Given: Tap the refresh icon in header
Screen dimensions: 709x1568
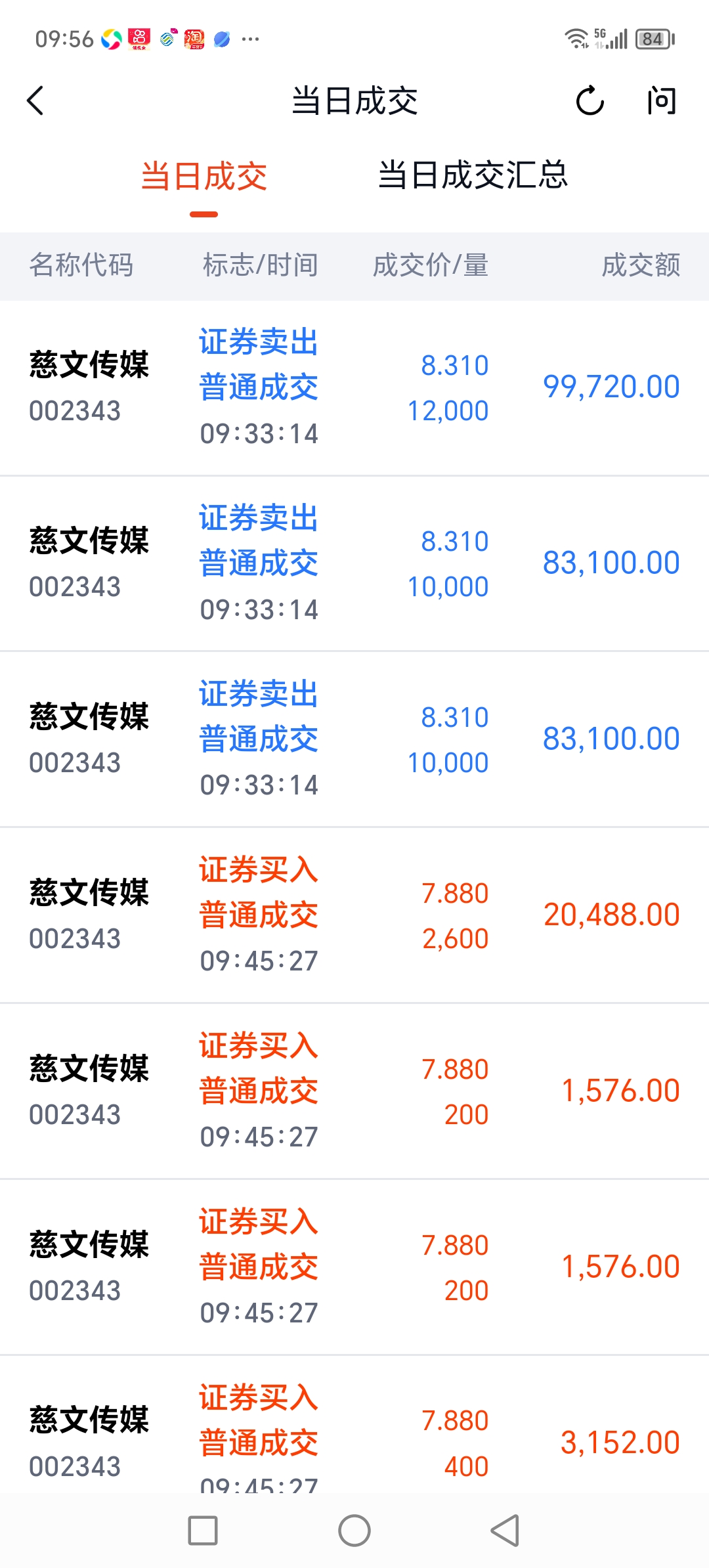Looking at the screenshot, I should (590, 101).
